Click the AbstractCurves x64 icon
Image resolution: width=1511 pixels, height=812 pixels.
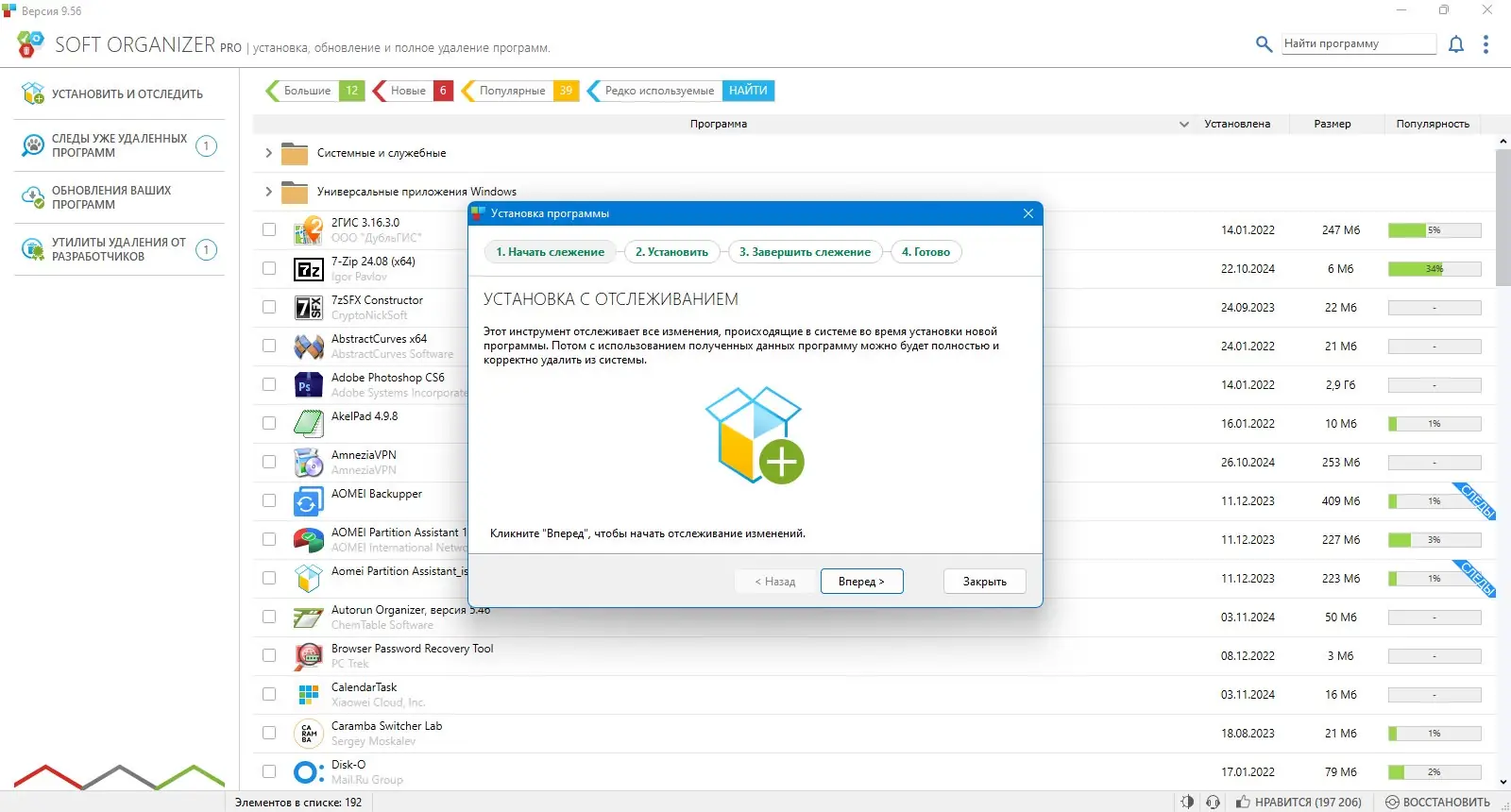pyautogui.click(x=308, y=347)
